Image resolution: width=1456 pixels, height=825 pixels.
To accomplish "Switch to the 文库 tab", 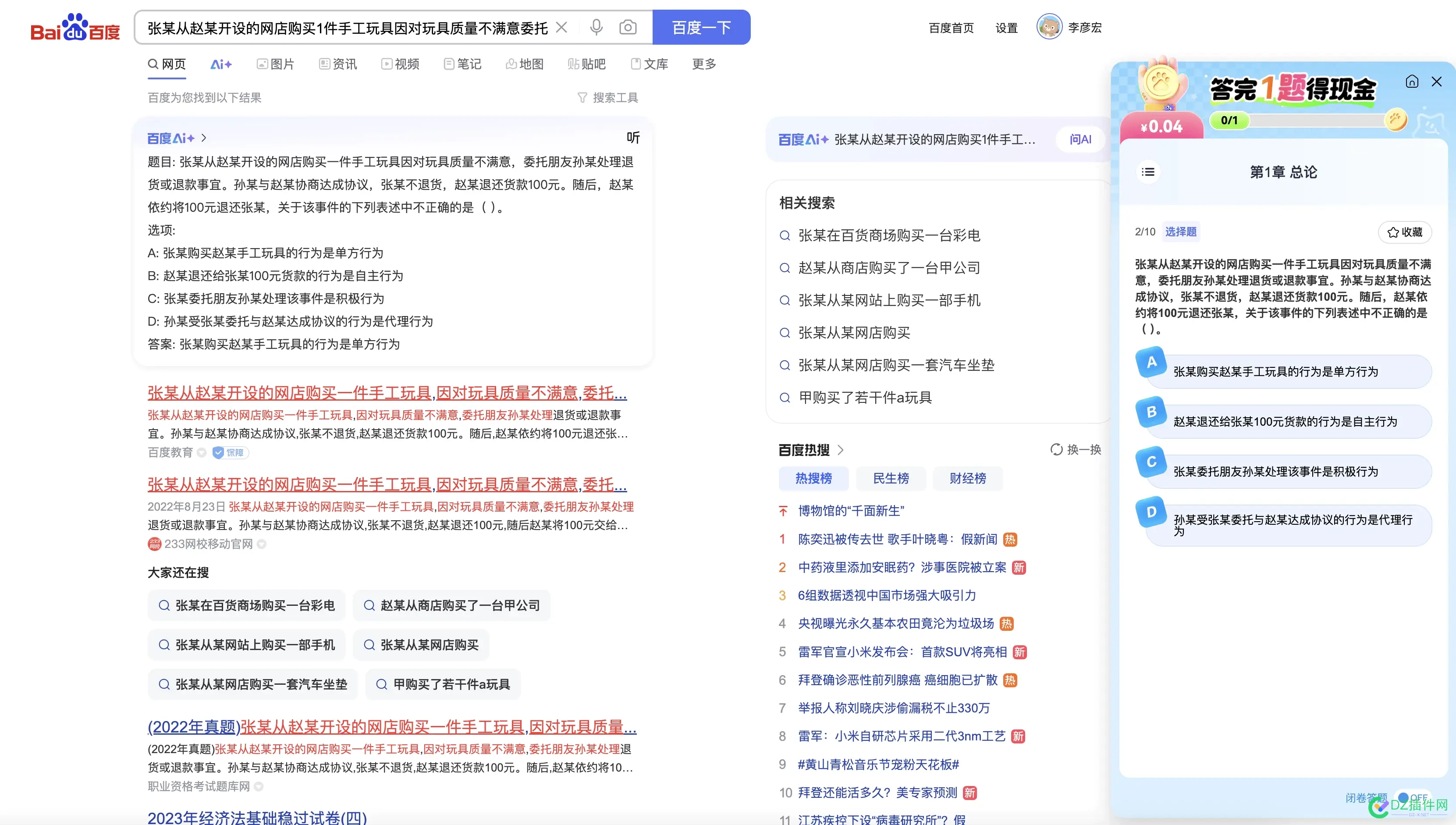I will point(649,64).
